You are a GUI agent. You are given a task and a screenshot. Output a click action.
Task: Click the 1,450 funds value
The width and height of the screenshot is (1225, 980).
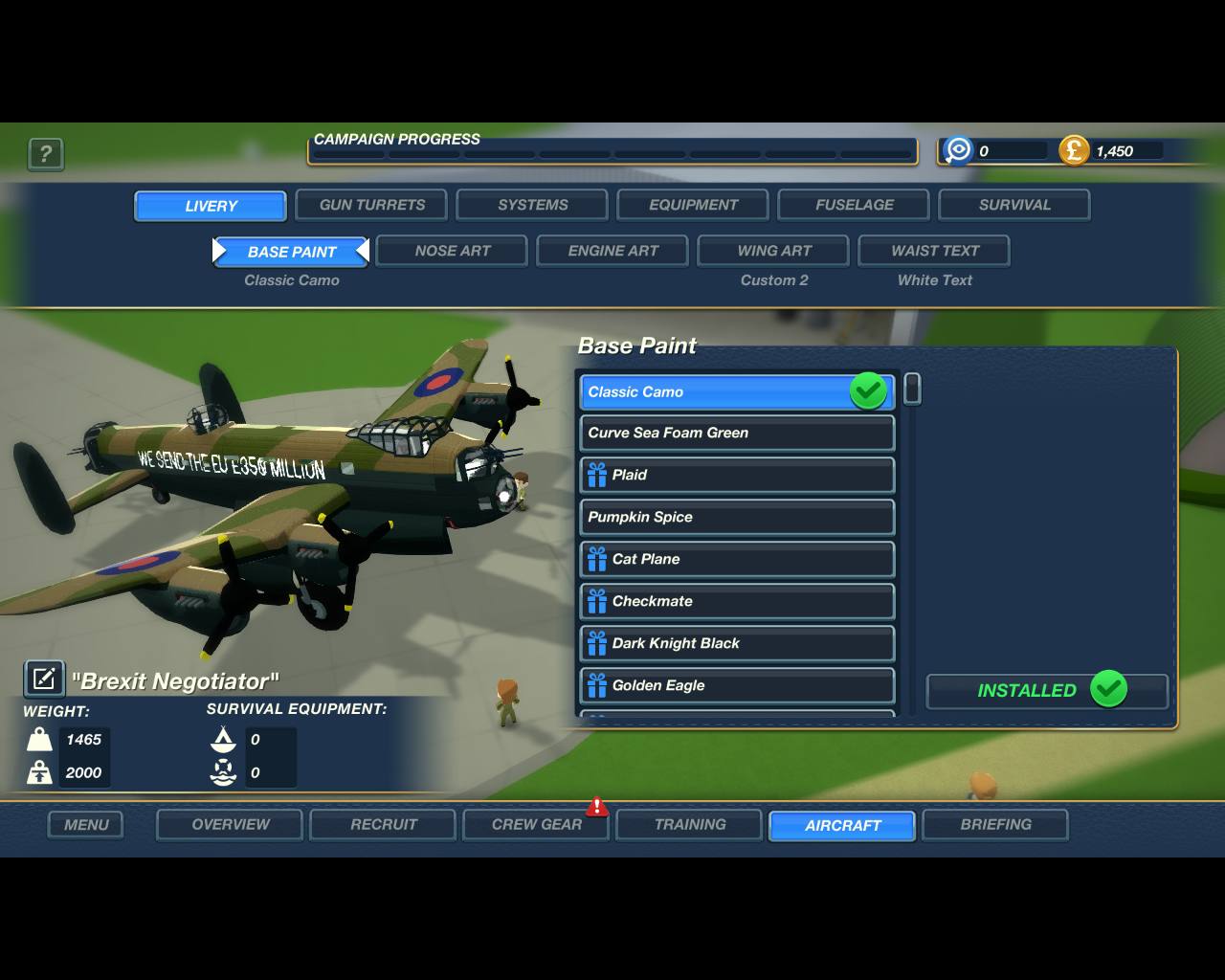(1114, 151)
